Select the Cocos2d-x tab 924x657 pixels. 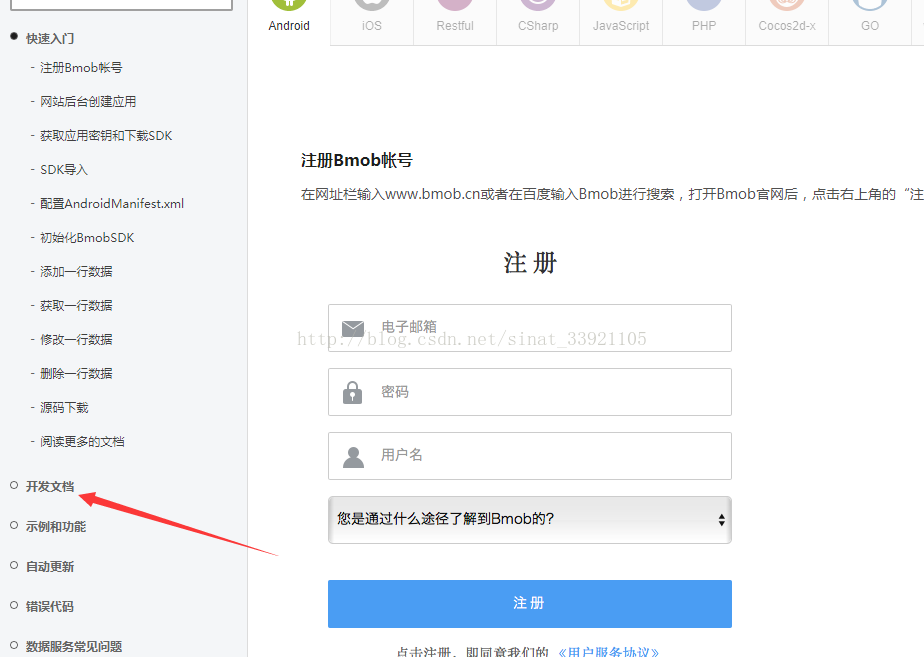point(787,22)
